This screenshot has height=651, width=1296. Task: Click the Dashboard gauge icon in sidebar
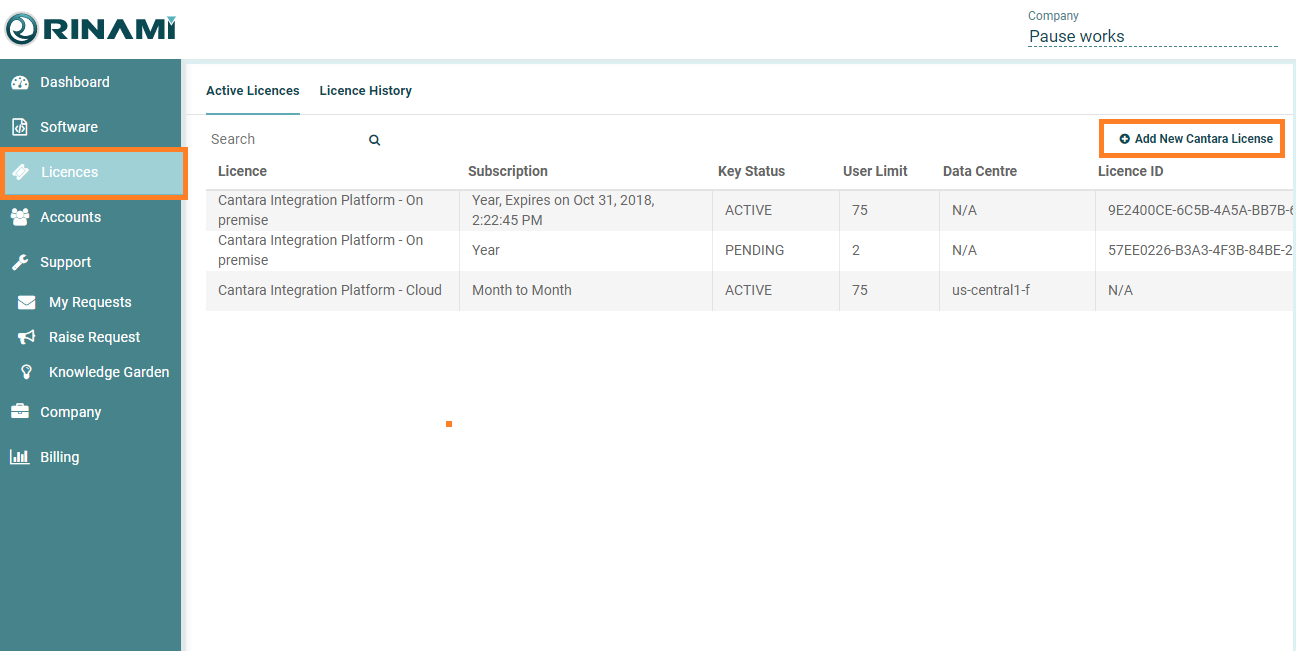coord(20,83)
